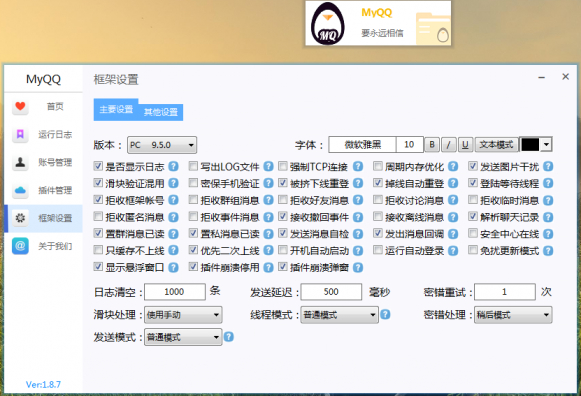Click the font size field showing 10
The image size is (581, 396).
409,145
